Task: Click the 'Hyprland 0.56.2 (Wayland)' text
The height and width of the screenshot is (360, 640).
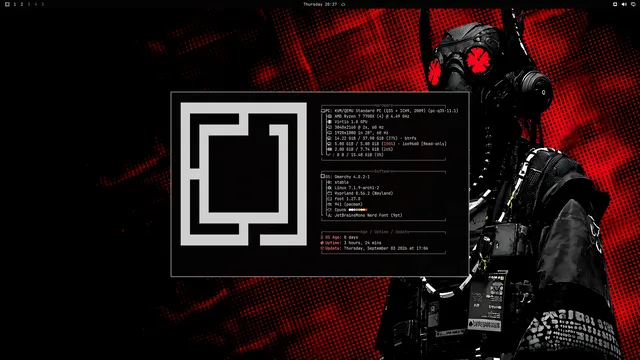Action: pyautogui.click(x=364, y=193)
